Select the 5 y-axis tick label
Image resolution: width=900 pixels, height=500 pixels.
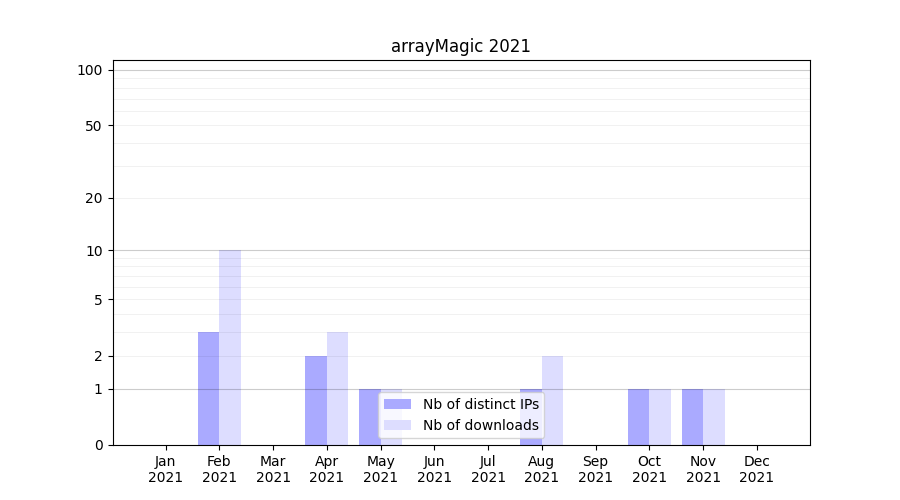click(98, 300)
